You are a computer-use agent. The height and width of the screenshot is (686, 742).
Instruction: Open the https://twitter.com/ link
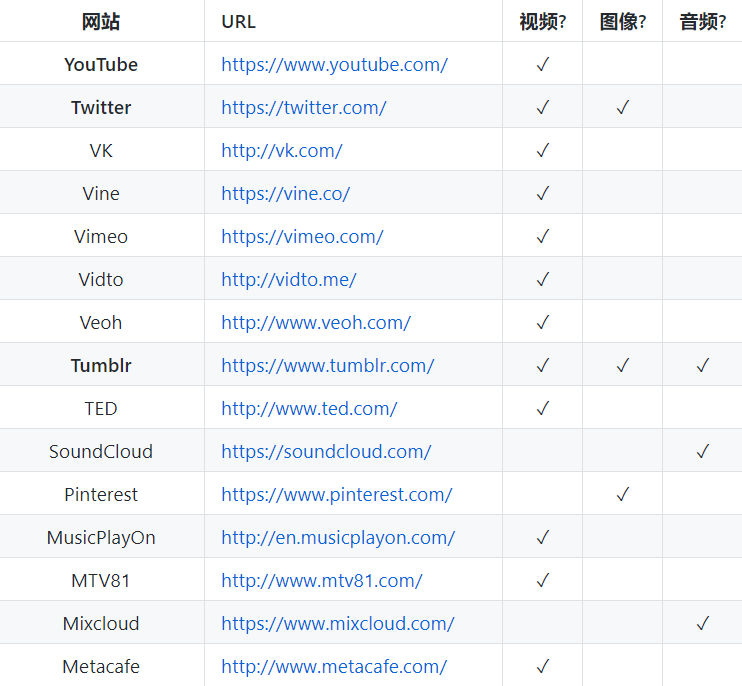[304, 108]
